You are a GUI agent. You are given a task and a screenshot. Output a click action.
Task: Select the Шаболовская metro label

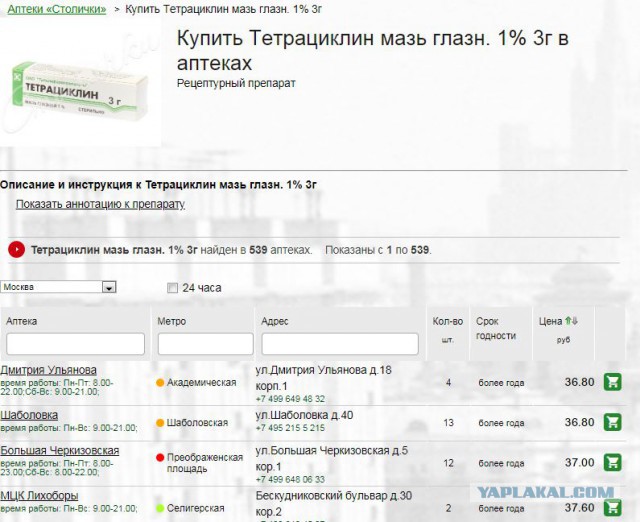point(197,423)
